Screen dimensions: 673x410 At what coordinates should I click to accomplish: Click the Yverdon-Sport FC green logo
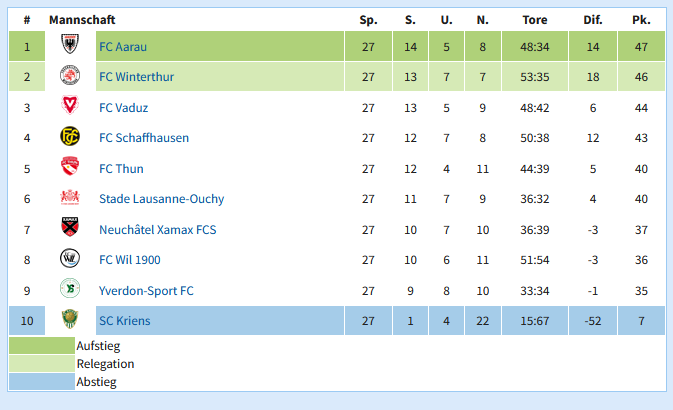(x=70, y=289)
